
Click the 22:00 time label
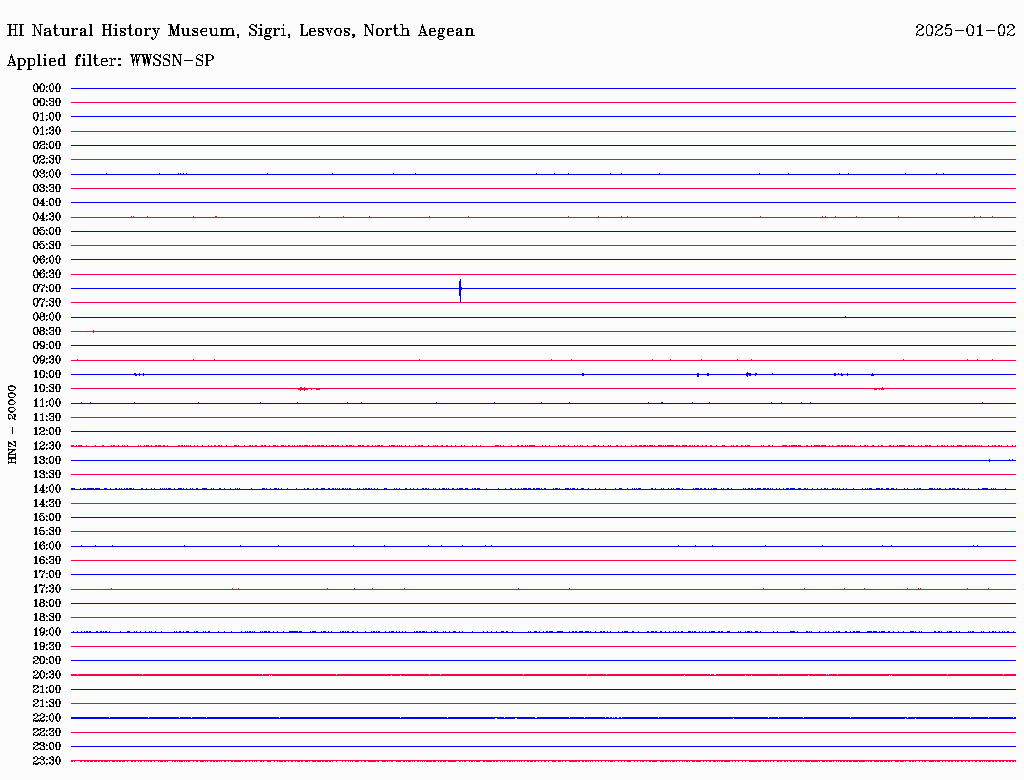(x=47, y=718)
